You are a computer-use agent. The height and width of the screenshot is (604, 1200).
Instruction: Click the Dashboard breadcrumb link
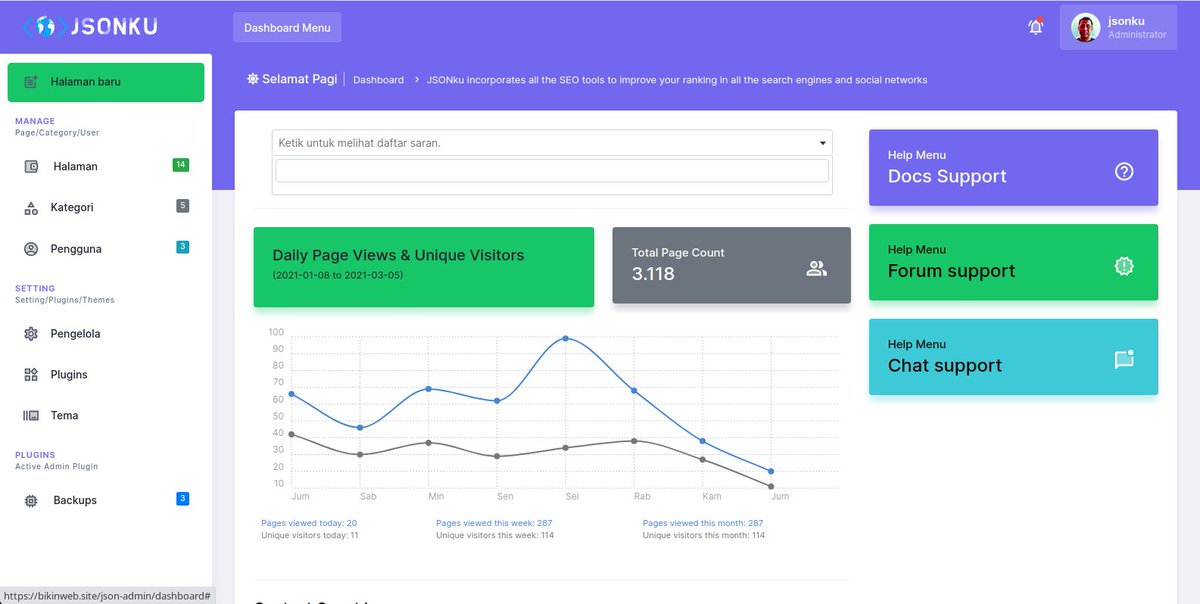(x=378, y=80)
